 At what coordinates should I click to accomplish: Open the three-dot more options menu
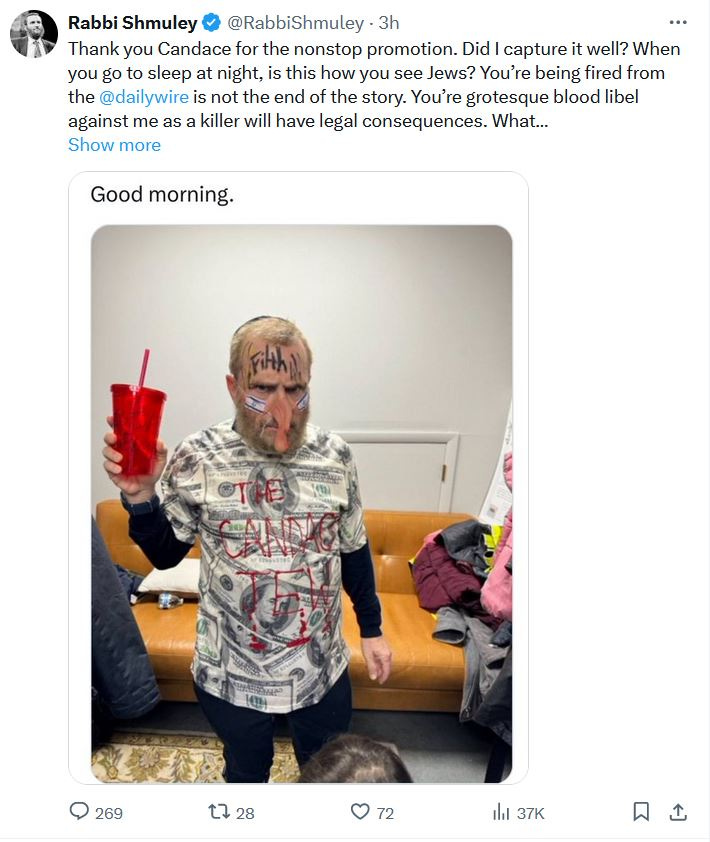click(678, 23)
